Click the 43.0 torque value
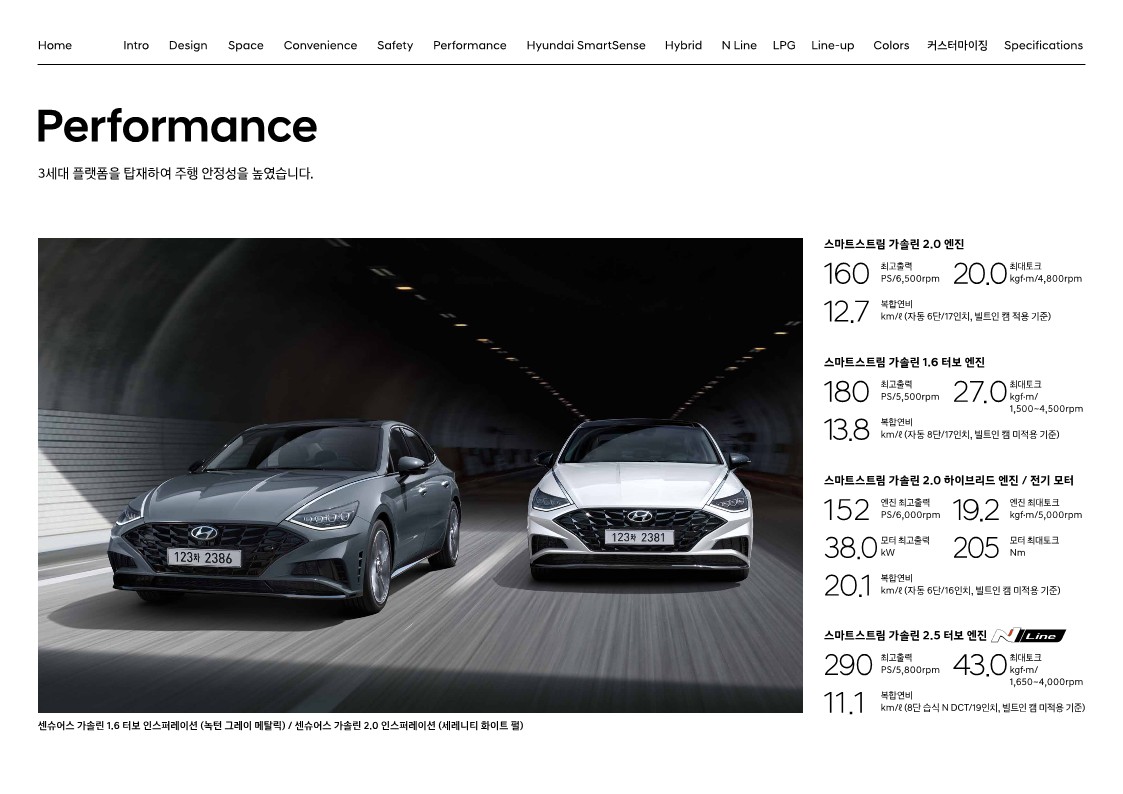Screen dimensions: 1123x794 (x=979, y=665)
